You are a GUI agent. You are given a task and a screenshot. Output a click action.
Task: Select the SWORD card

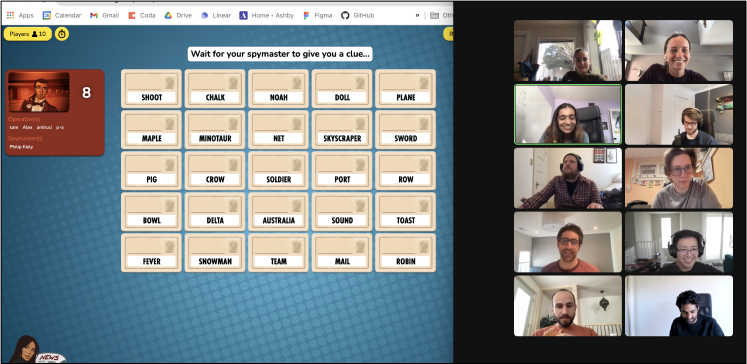pyautogui.click(x=405, y=130)
